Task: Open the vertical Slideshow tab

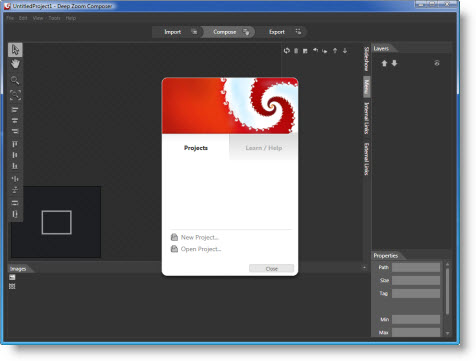Action: click(x=366, y=59)
